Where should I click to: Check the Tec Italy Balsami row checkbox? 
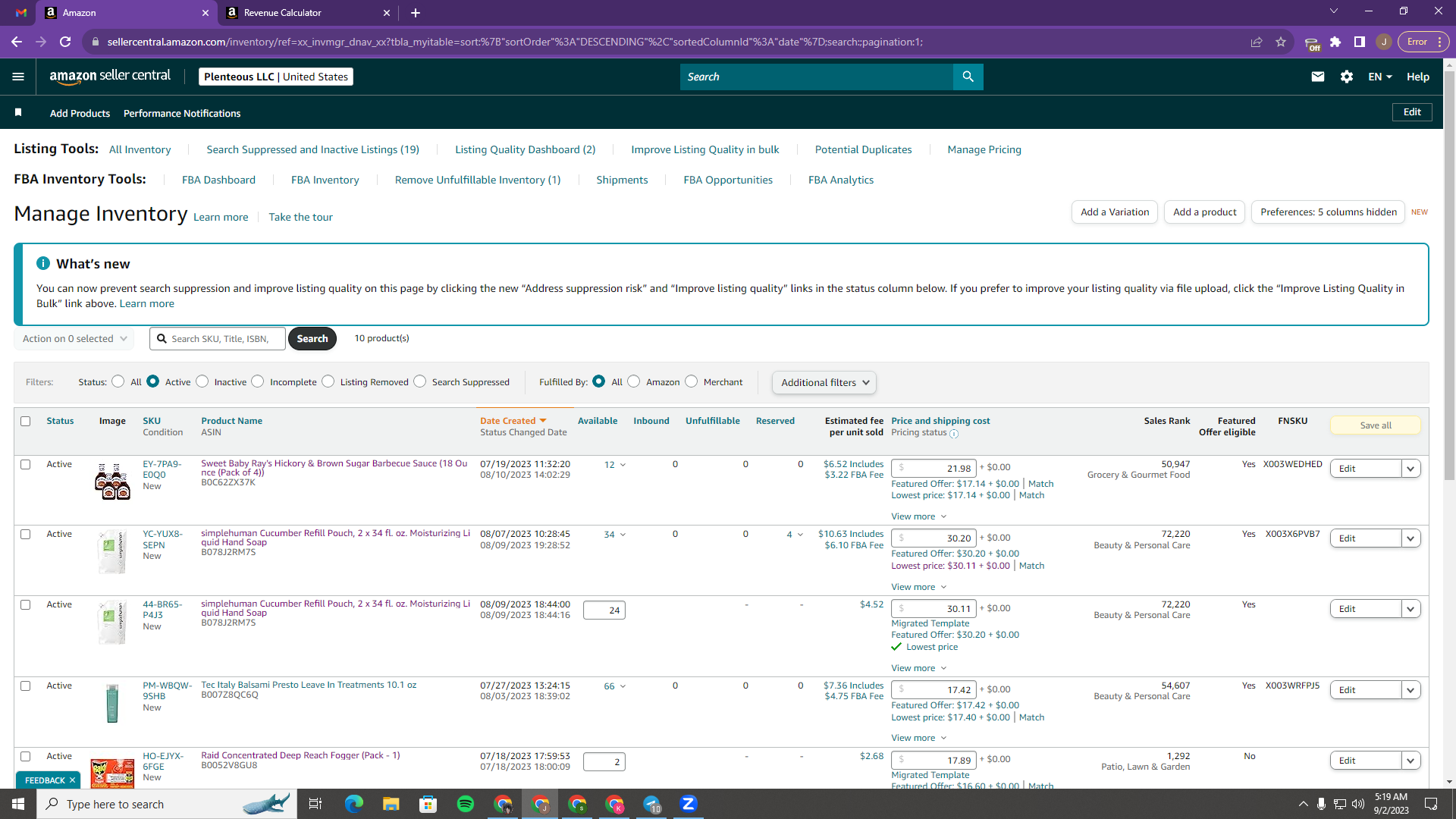26,686
